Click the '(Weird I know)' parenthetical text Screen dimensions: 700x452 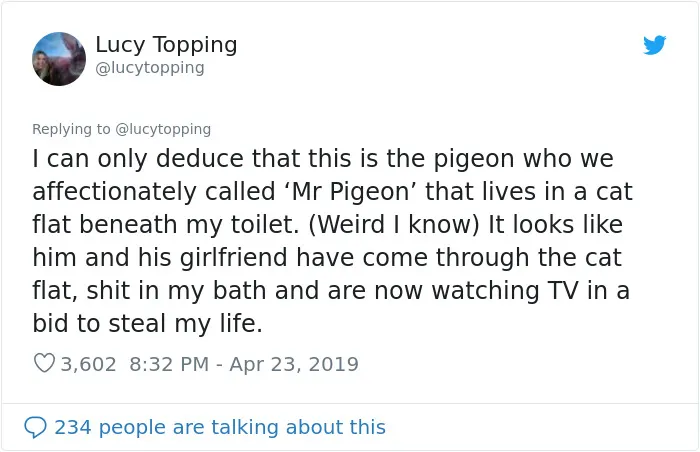click(x=394, y=225)
